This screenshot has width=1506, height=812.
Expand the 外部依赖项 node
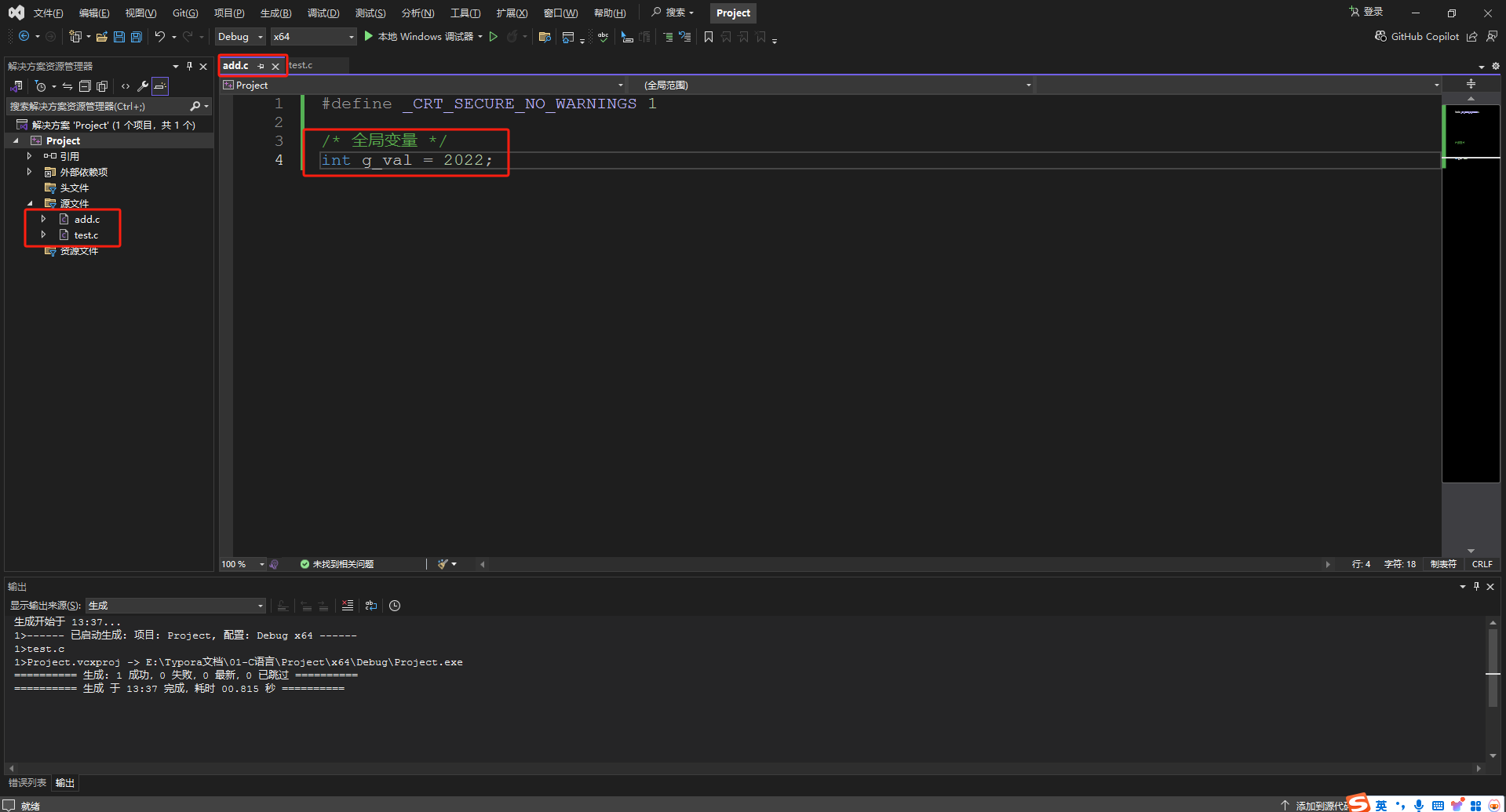click(x=30, y=173)
